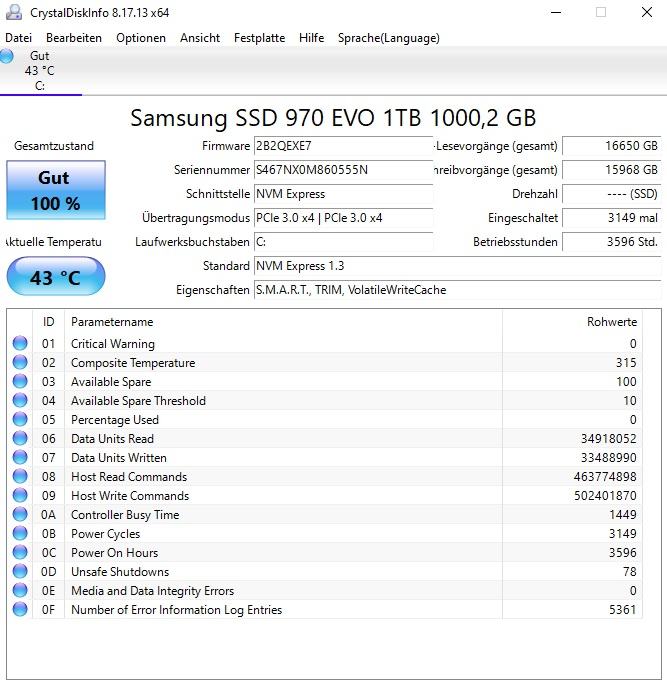
Task: Click the status orb for Host Read Commands
Action: [20, 476]
